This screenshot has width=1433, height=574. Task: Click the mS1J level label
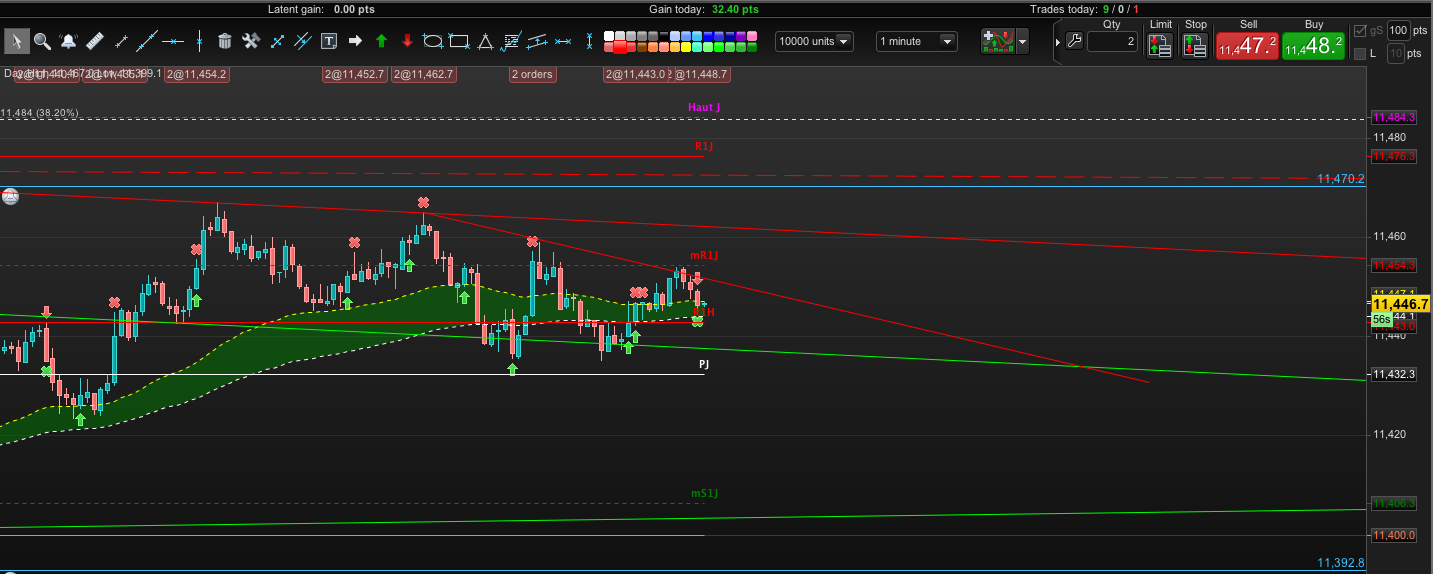(x=705, y=493)
